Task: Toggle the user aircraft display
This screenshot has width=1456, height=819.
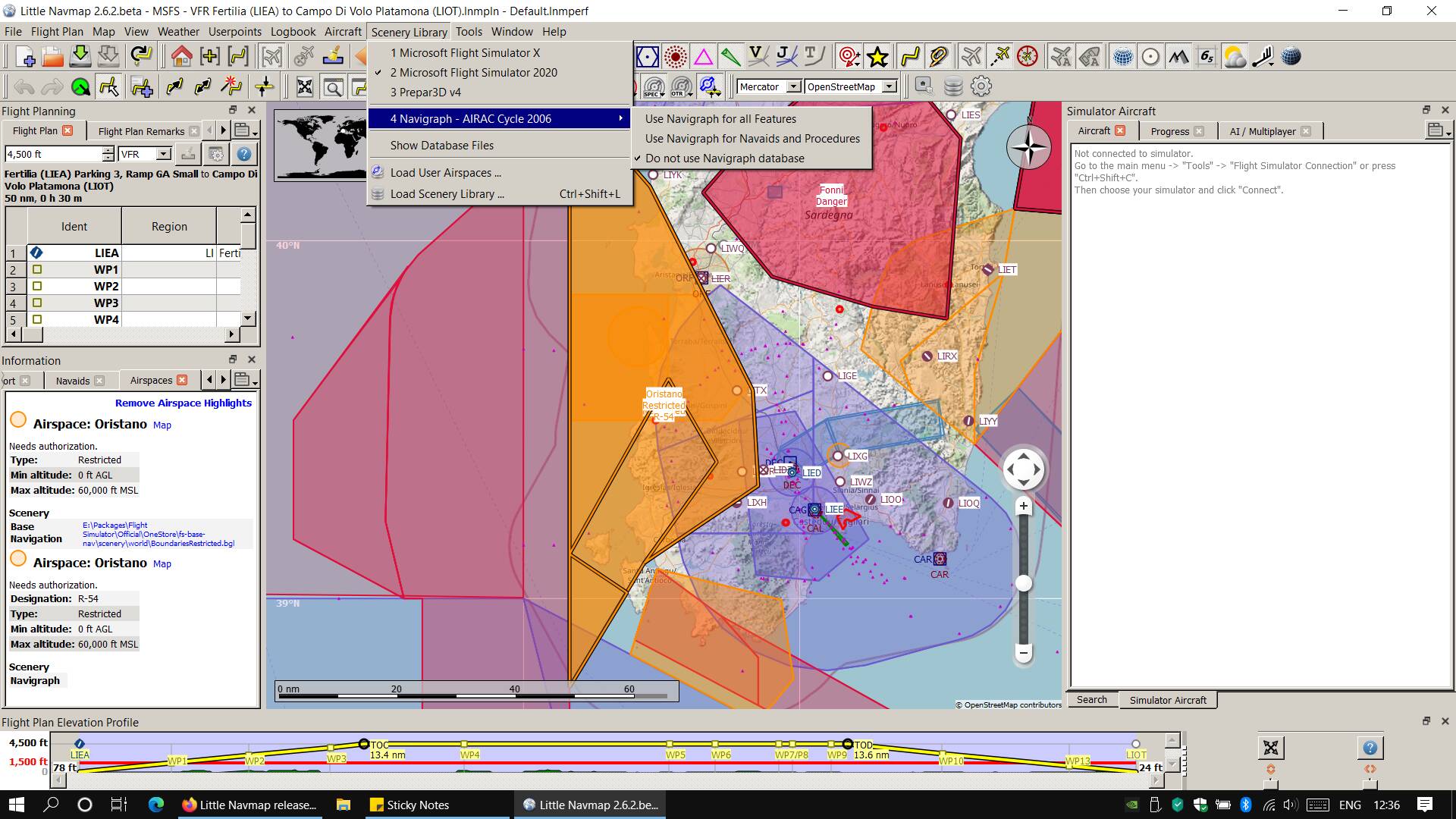Action: click(x=971, y=57)
